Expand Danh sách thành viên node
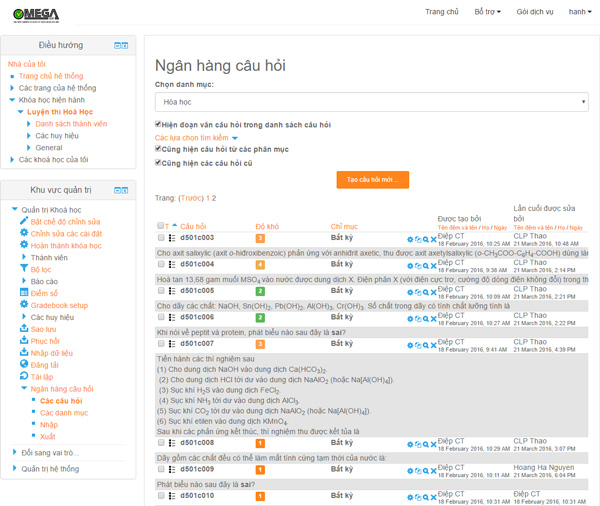600x506 pixels. (29, 124)
